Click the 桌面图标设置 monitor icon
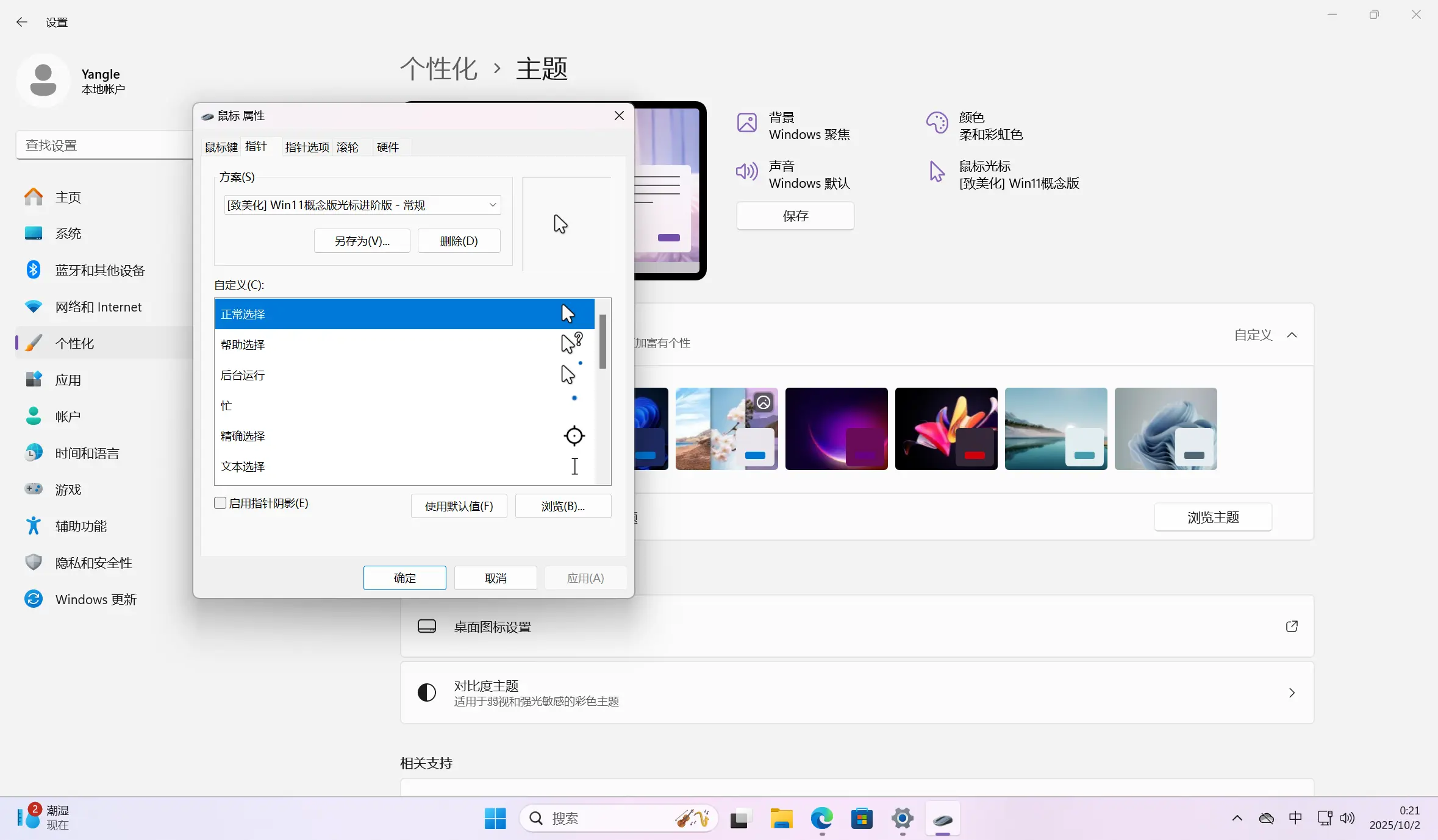 [427, 626]
